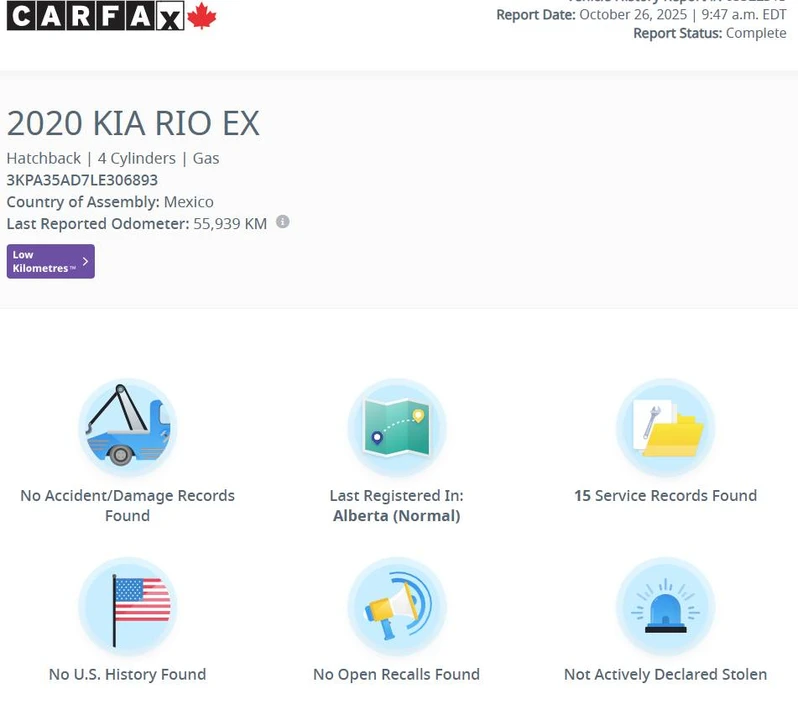Click Country of Assembly: Mexico text
The height and width of the screenshot is (720, 798).
(110, 202)
